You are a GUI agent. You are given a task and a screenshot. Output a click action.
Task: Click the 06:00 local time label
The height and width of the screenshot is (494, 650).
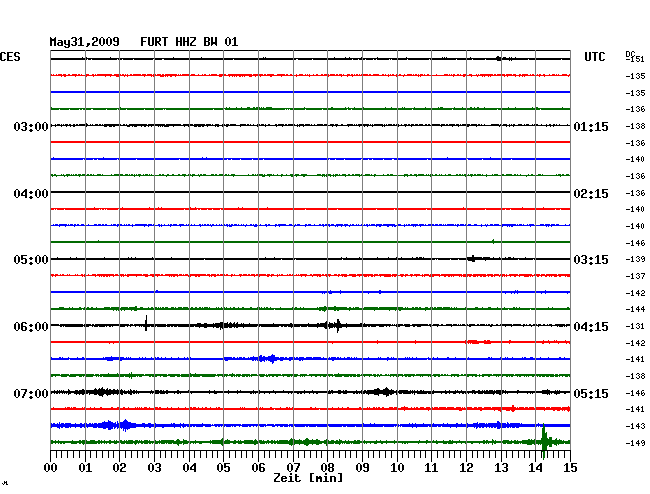tap(31, 327)
